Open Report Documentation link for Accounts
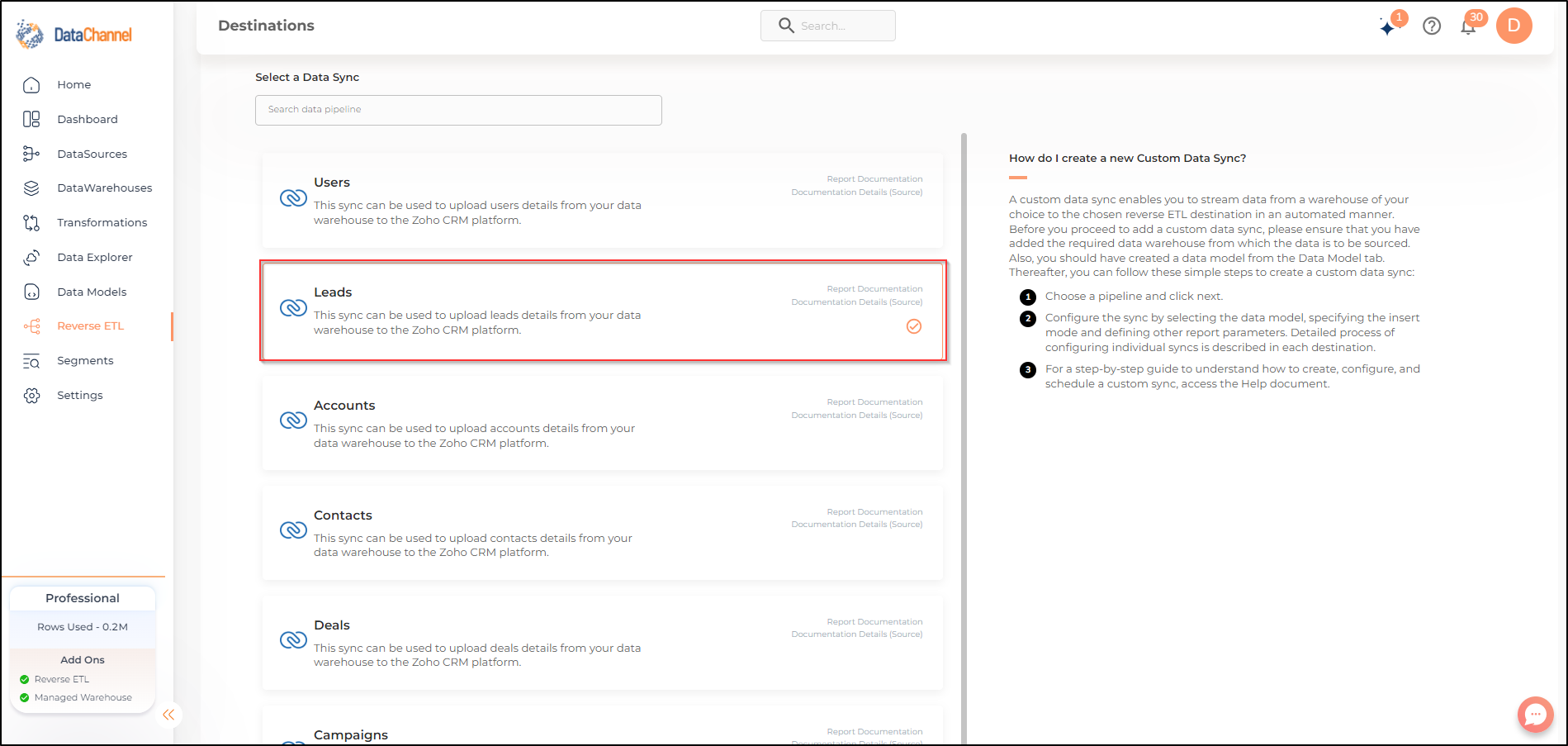The height and width of the screenshot is (746, 1568). 874,402
